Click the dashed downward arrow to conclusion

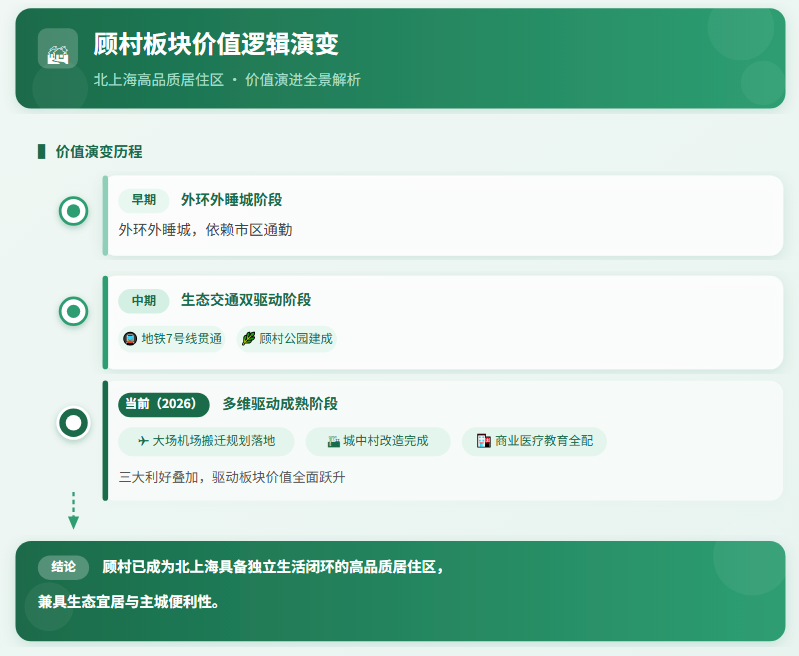pyautogui.click(x=73, y=510)
